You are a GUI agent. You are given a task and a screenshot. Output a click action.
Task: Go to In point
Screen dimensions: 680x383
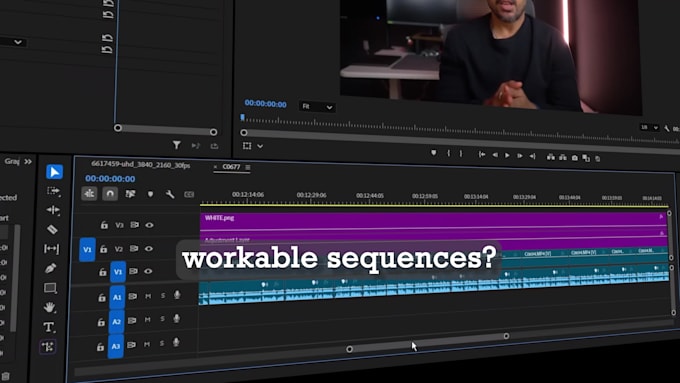coord(482,154)
